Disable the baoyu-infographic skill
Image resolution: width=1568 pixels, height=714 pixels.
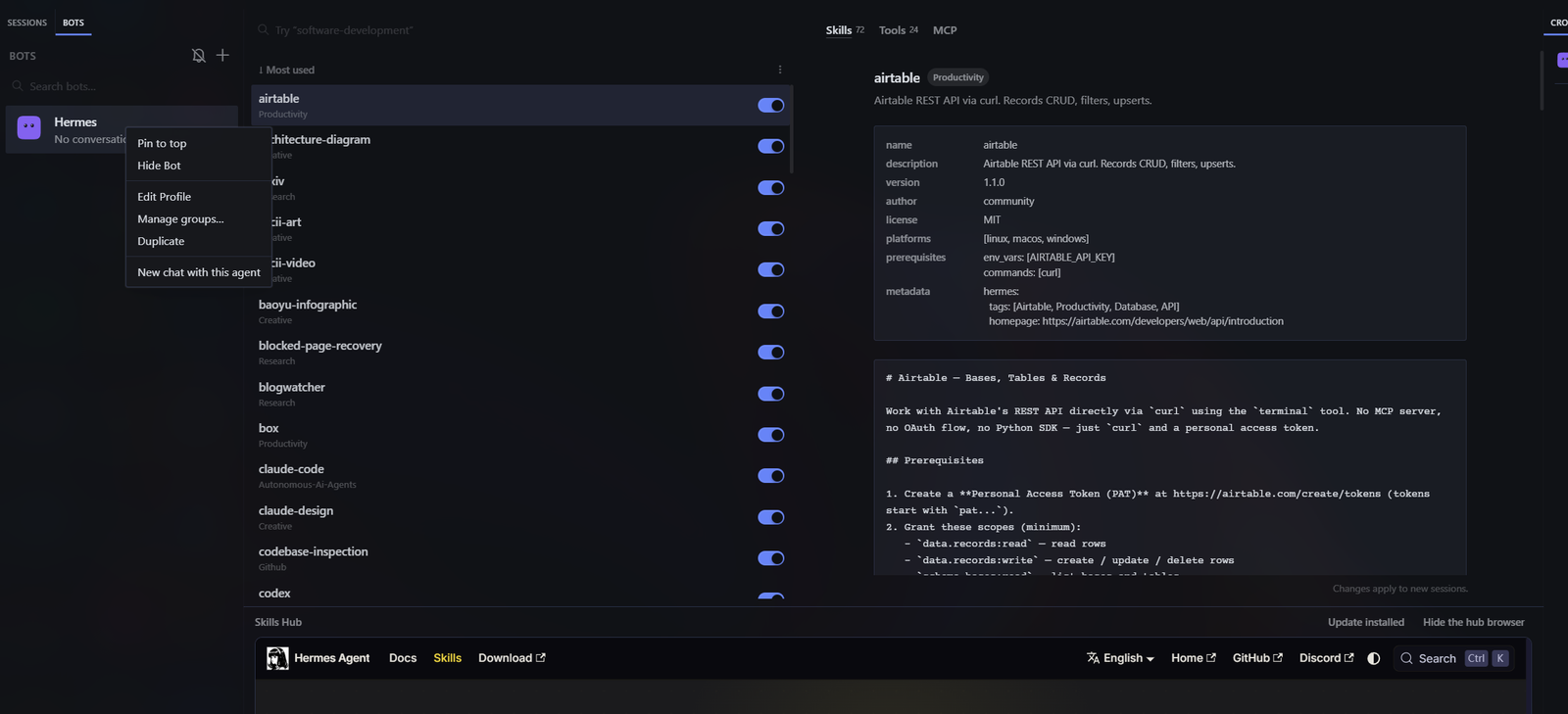pos(771,311)
